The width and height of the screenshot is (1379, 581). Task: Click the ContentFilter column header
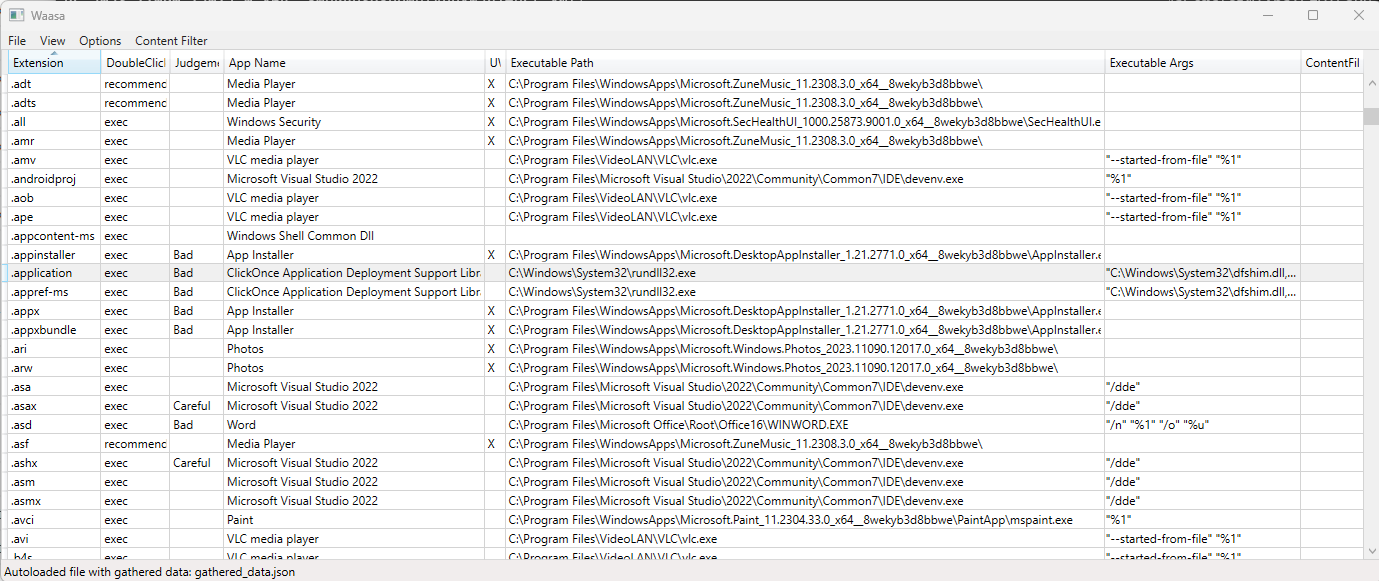[x=1331, y=63]
